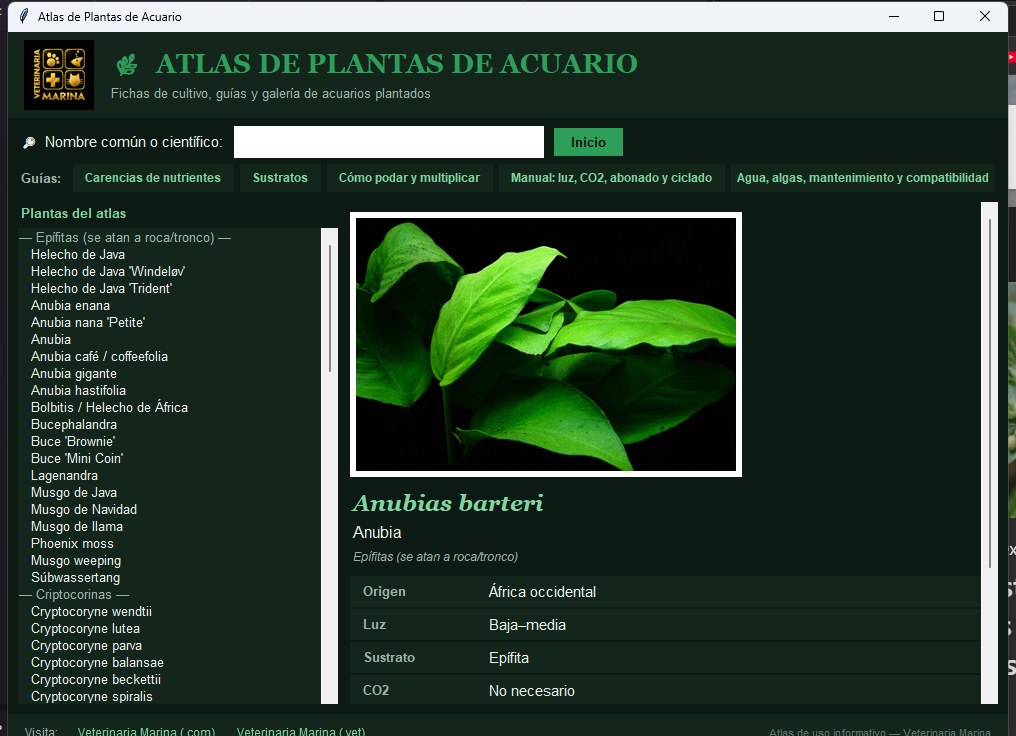This screenshot has height=736, width=1016.
Task: Select Helecho de Java in plant list
Action: (x=78, y=255)
